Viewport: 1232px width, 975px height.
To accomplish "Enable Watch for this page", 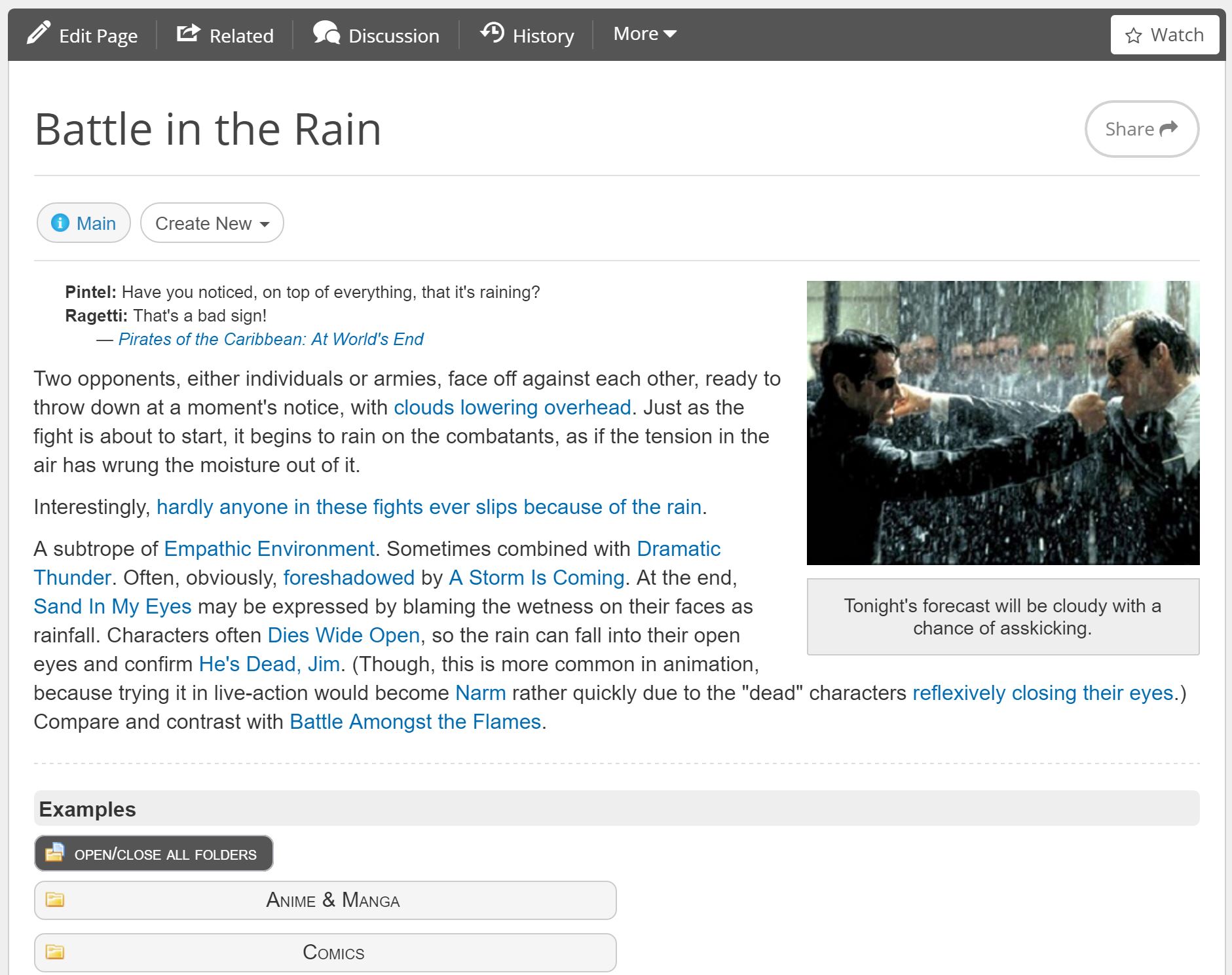I will (x=1165, y=35).
